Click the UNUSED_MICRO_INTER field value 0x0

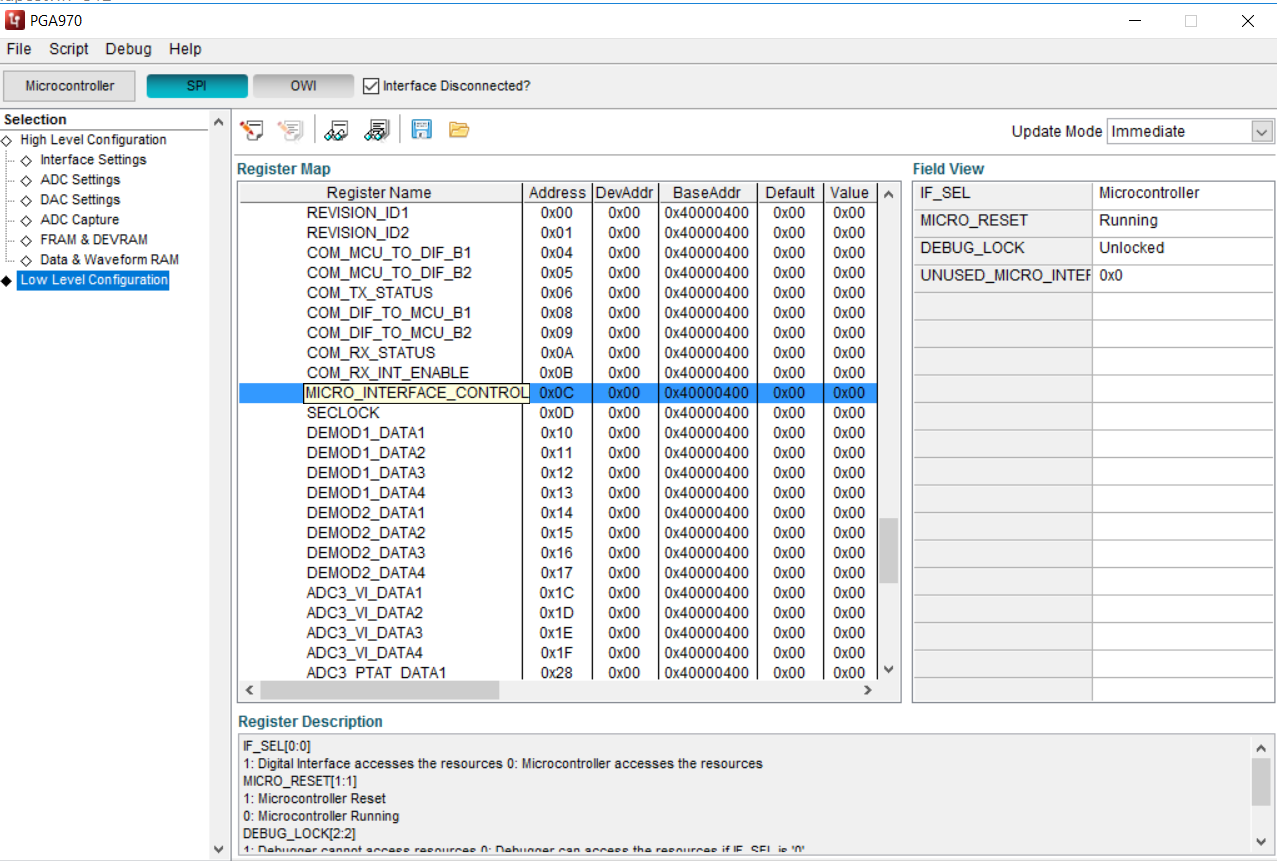[x=1183, y=275]
